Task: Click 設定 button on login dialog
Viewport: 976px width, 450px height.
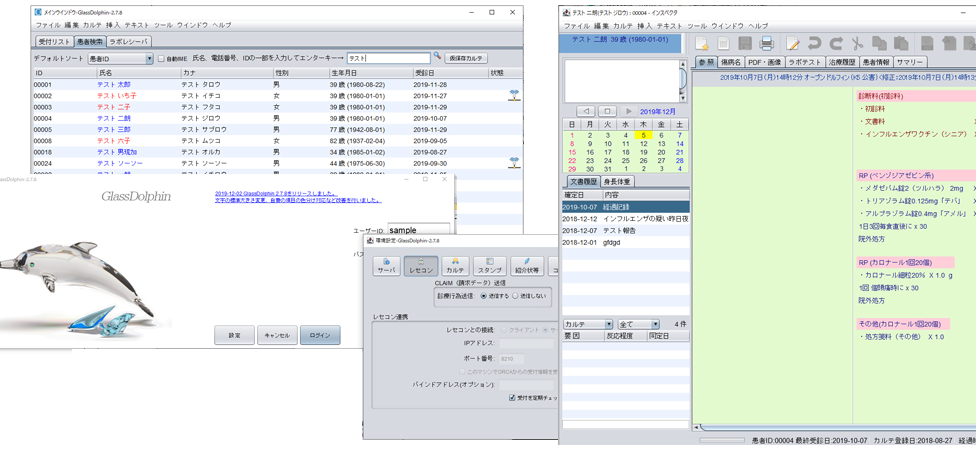Action: [235, 335]
